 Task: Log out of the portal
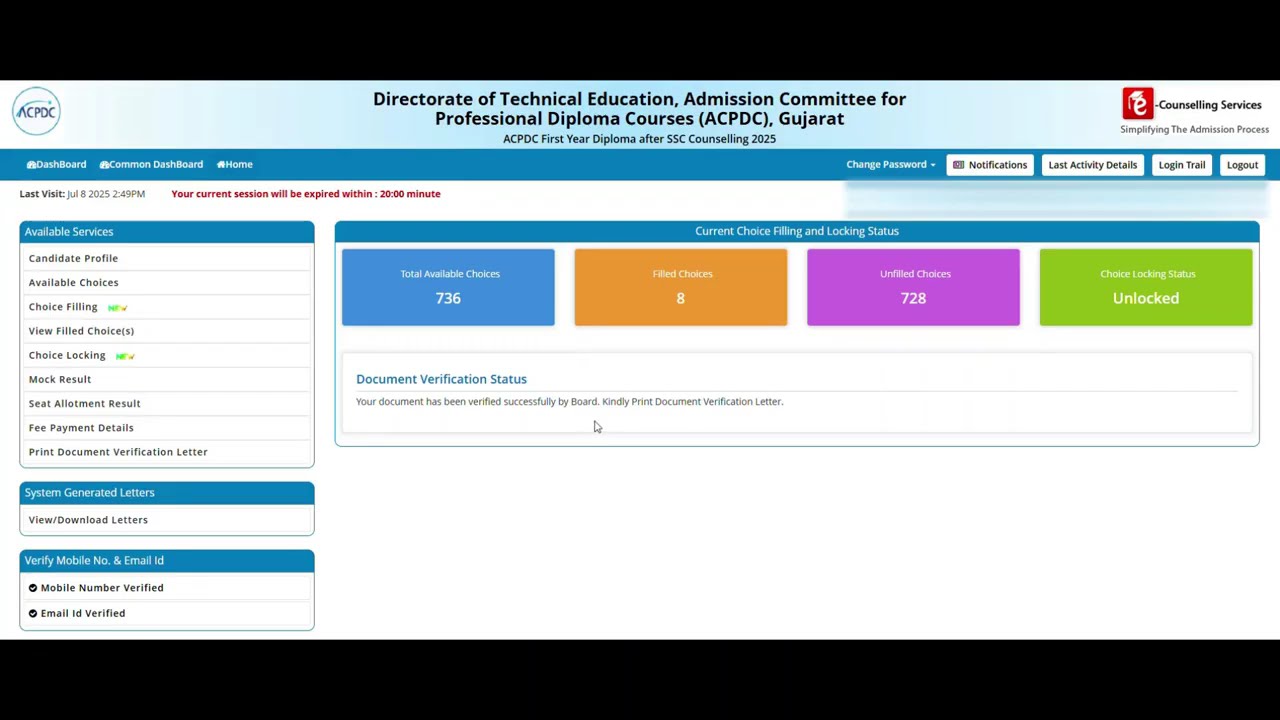pos(1242,165)
